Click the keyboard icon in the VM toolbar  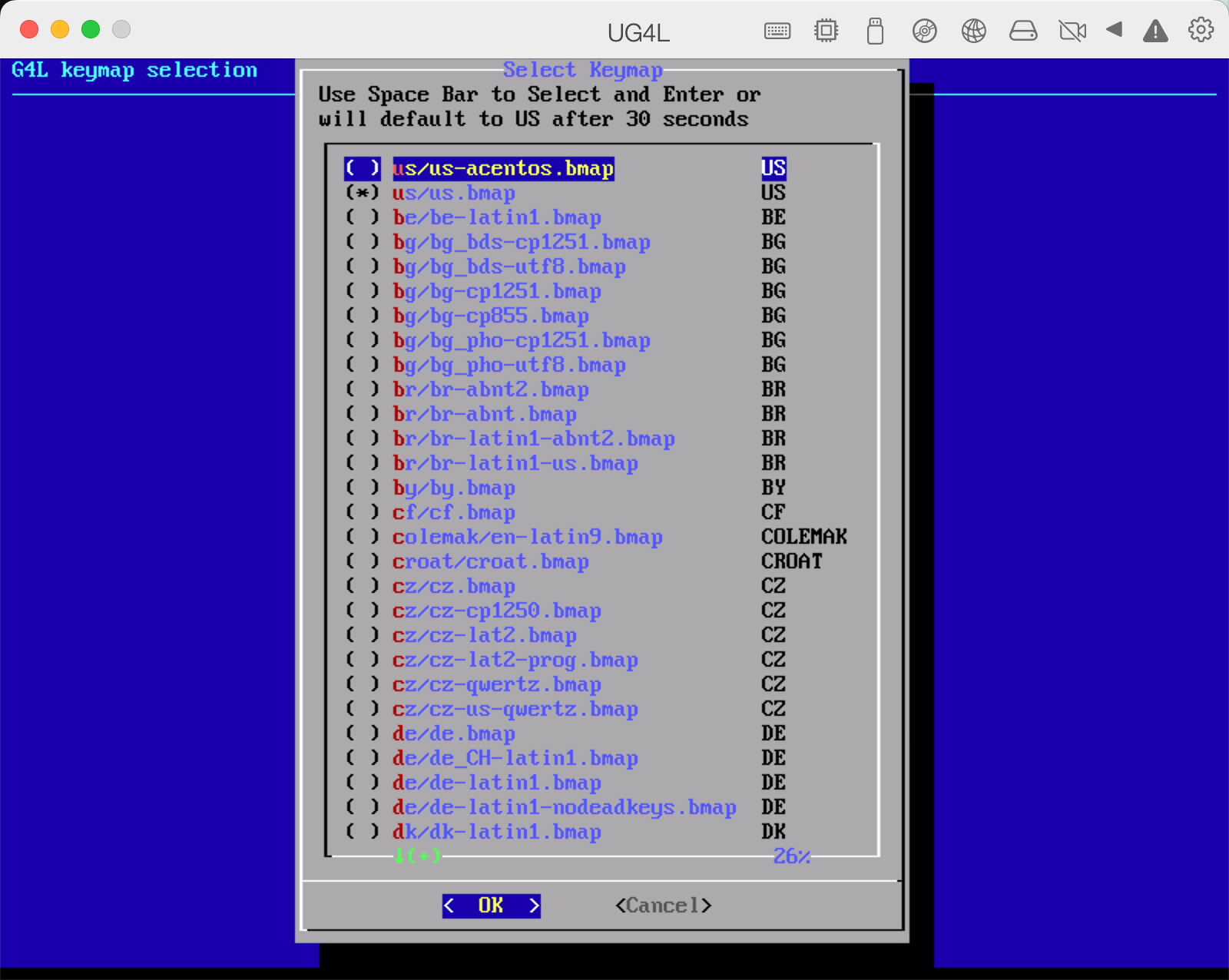point(777,31)
